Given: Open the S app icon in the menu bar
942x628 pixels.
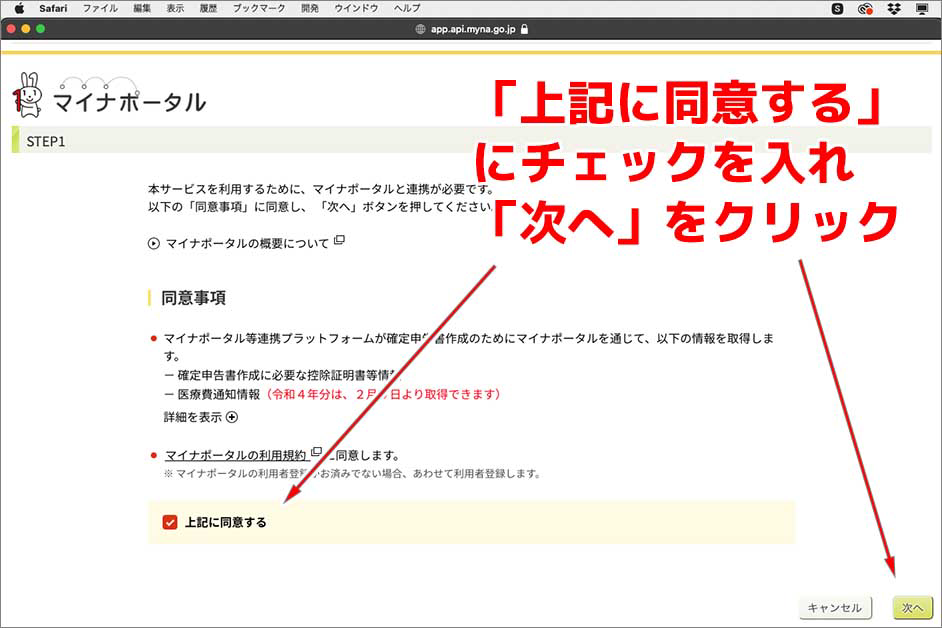Looking at the screenshot, I should [836, 10].
